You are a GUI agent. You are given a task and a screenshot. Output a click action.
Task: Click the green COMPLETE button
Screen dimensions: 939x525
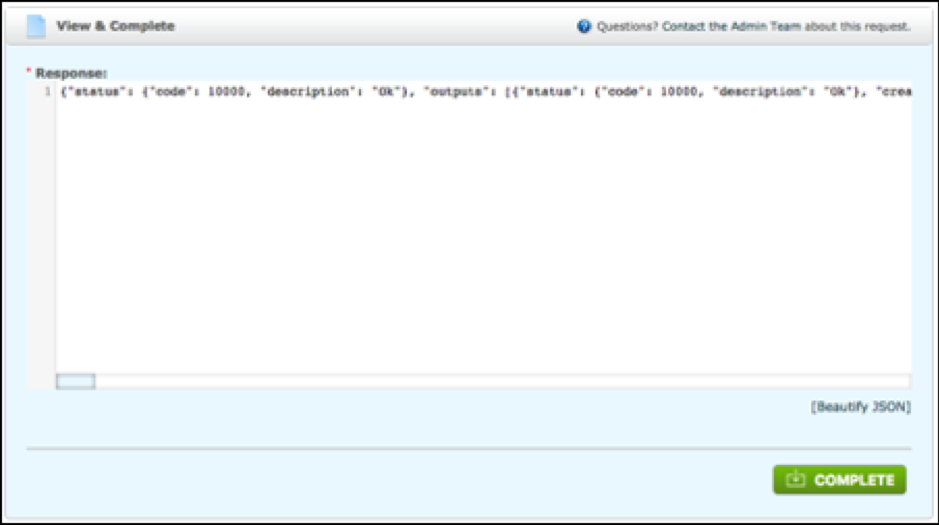[839, 480]
